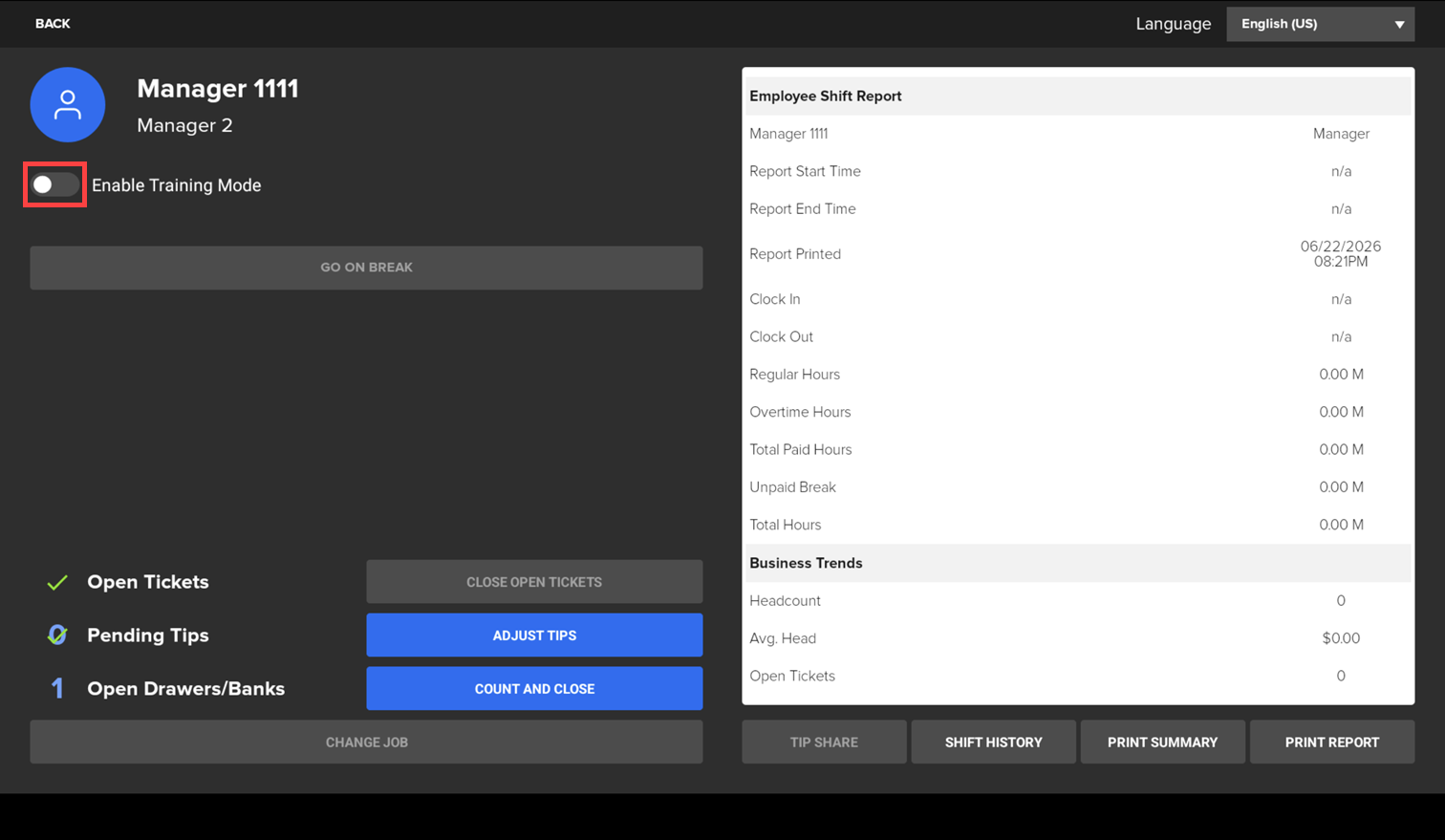Toggle the Enable Training Mode switch

click(54, 184)
